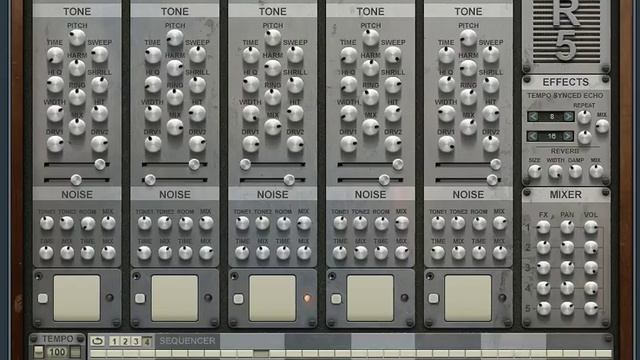Switch to sequencer pattern 2
640x360 pixels.
[125, 341]
